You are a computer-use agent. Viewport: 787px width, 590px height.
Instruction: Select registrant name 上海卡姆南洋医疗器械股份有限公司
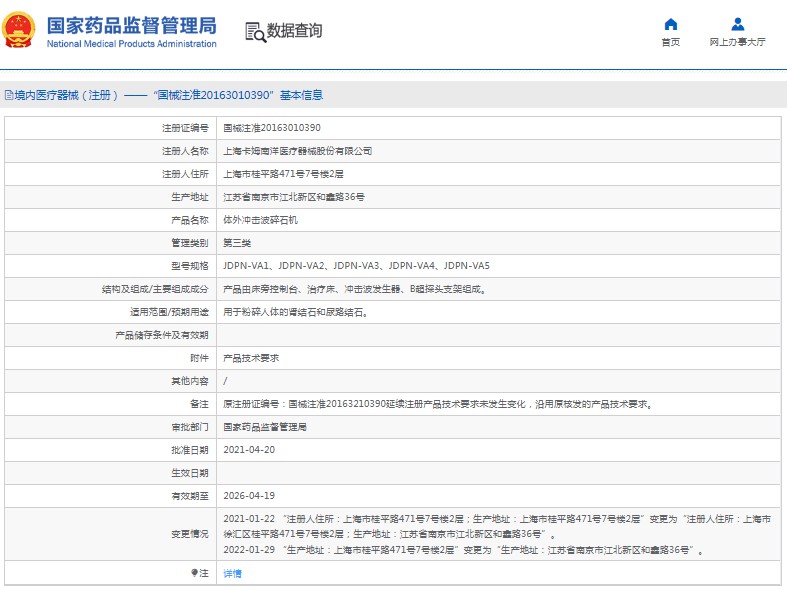(298, 151)
